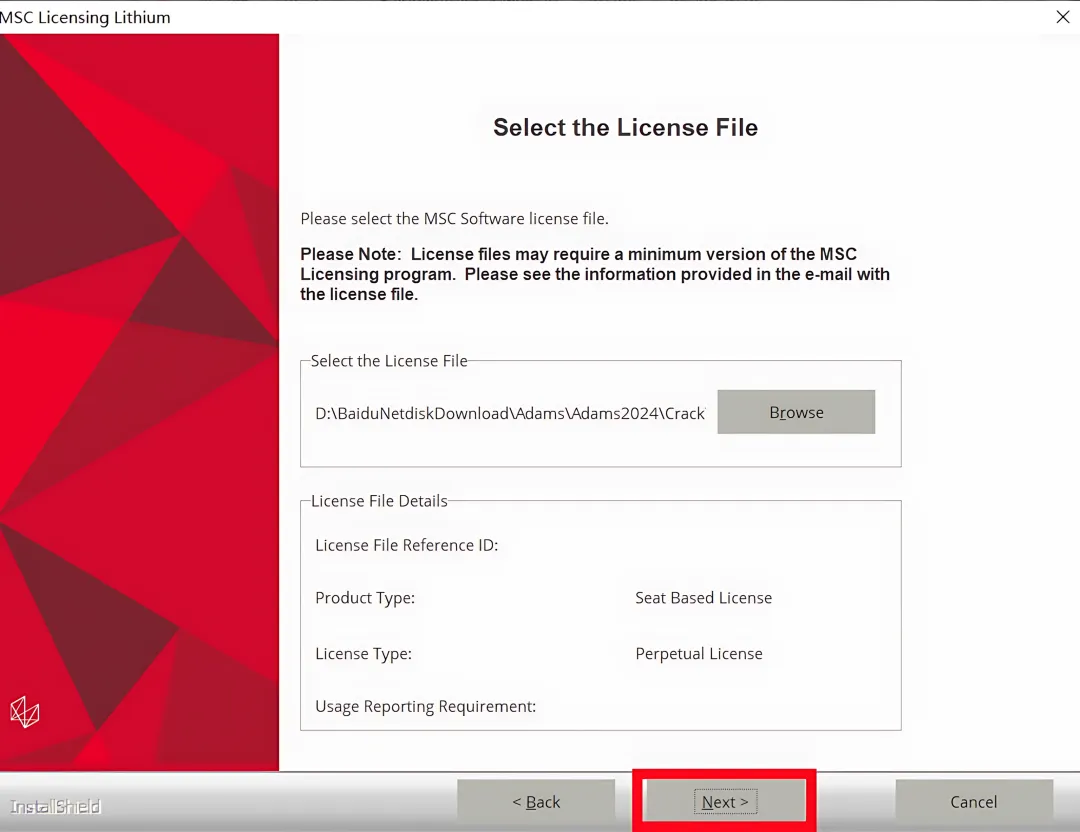
Task: Click the 'License Type:' label
Action: (363, 654)
